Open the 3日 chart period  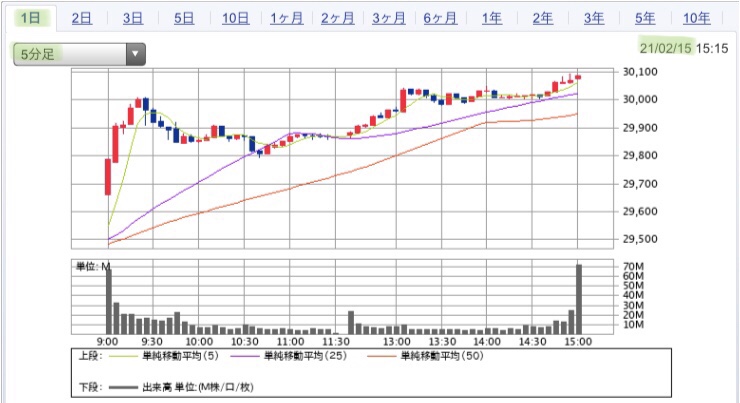coord(133,18)
